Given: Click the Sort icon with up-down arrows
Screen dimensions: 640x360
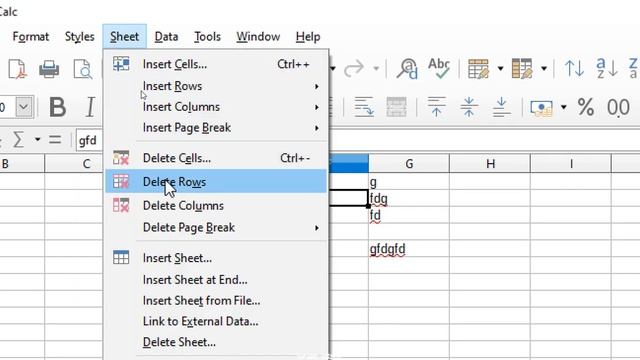Looking at the screenshot, I should (x=574, y=68).
